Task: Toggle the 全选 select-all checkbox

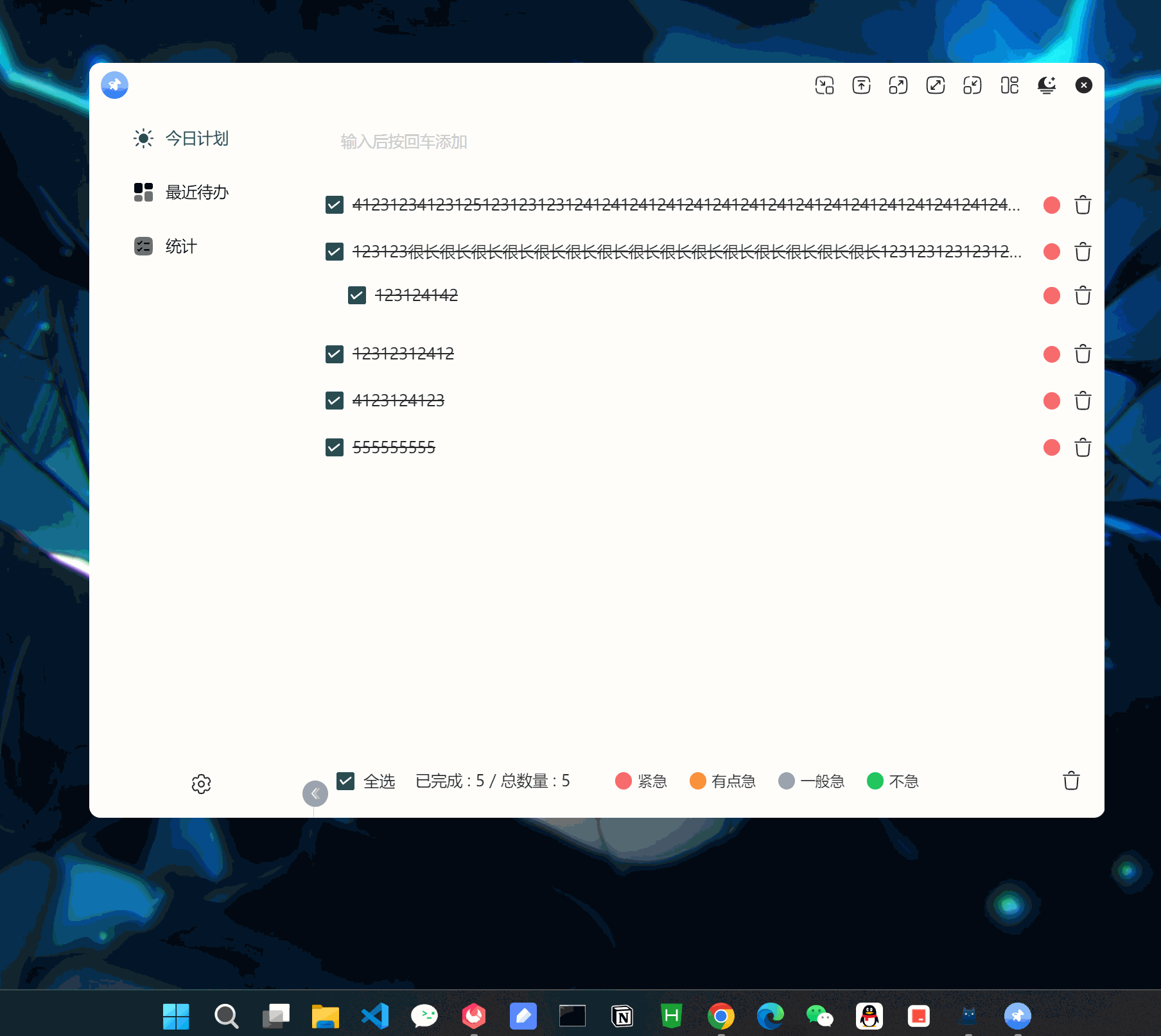Action: pos(345,781)
